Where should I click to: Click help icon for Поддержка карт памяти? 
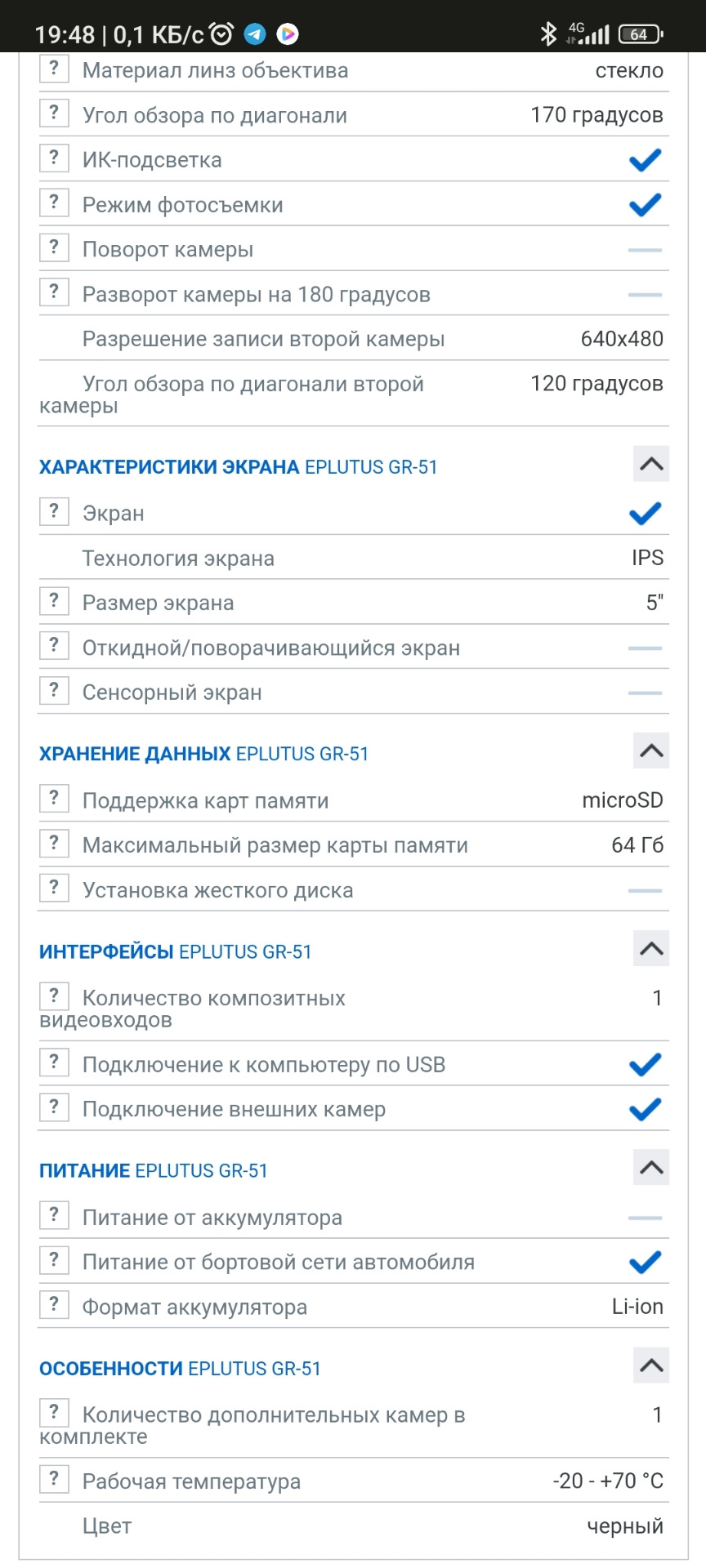coord(54,798)
